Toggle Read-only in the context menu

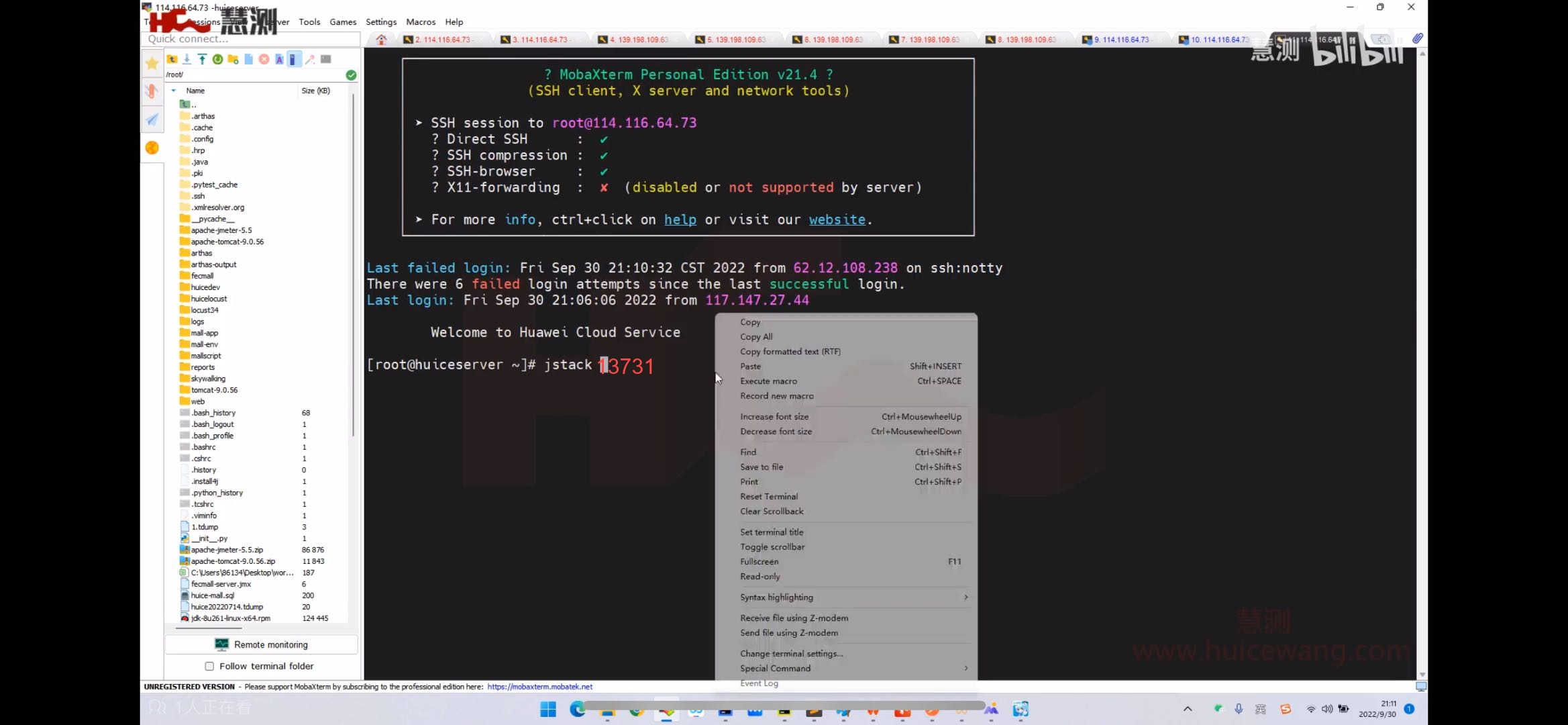pos(760,576)
